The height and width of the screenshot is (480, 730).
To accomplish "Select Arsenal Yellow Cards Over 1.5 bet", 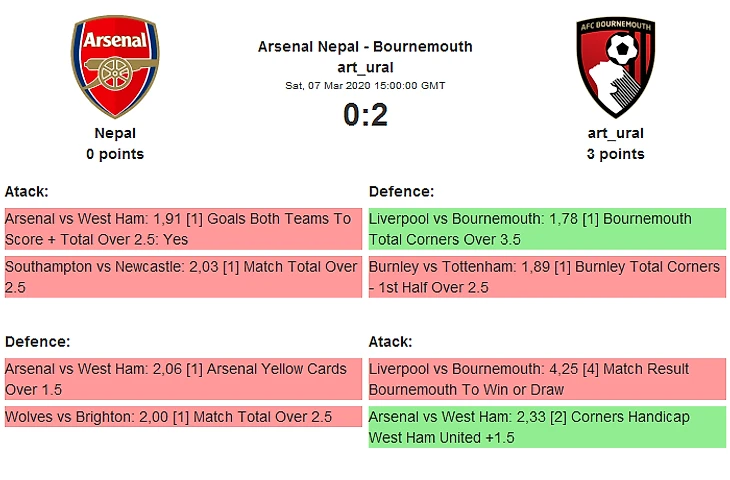I will tap(183, 379).
